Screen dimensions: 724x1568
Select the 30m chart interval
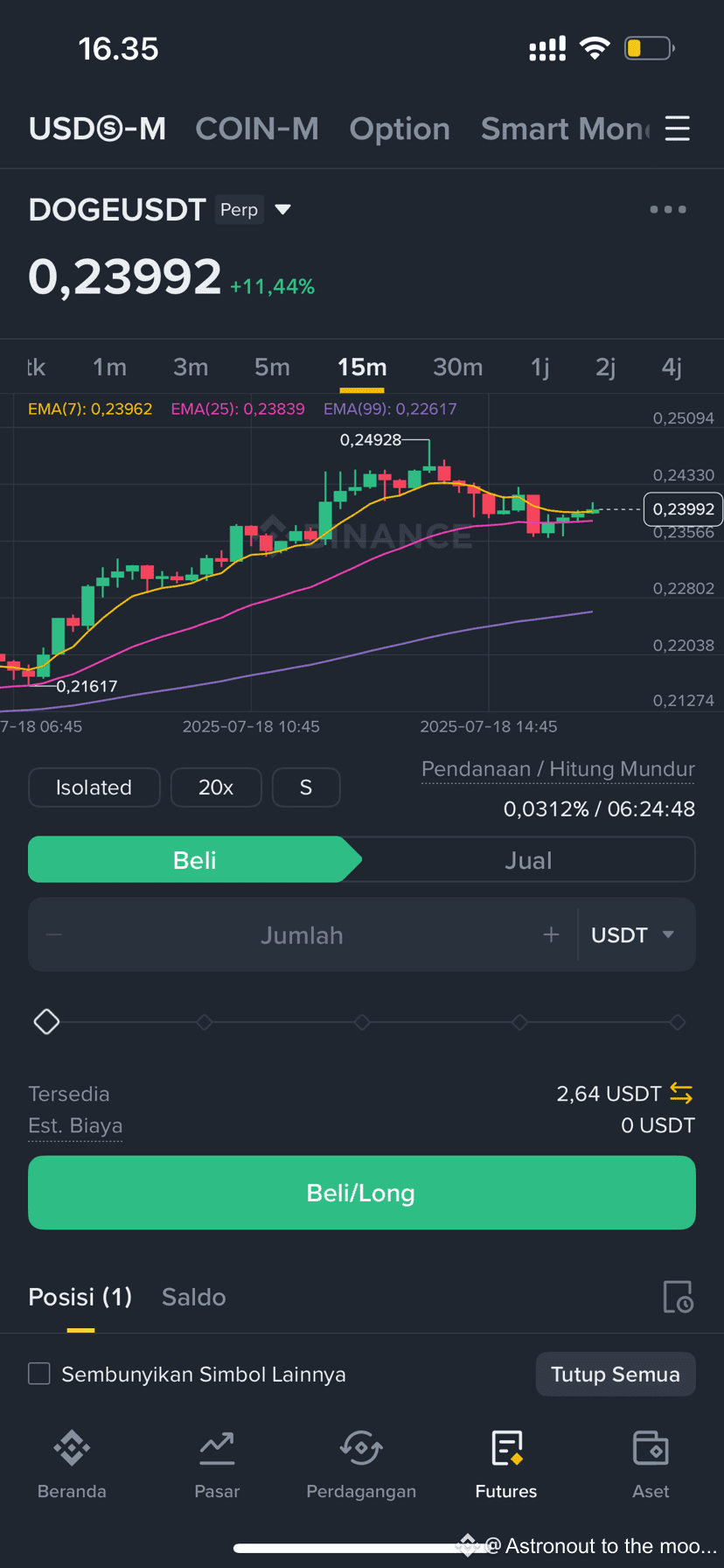click(458, 367)
